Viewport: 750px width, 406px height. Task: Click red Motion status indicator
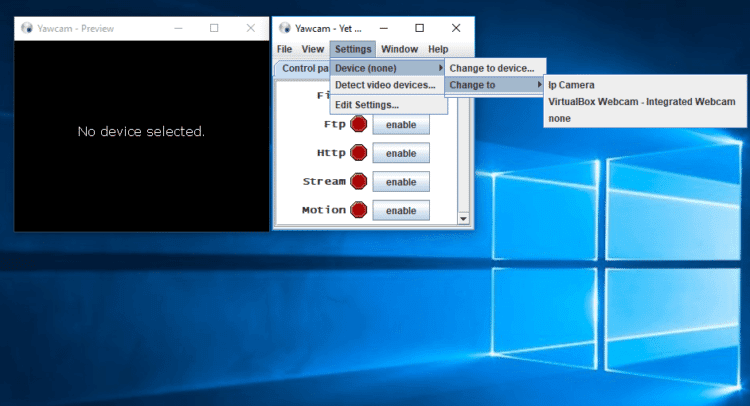click(x=358, y=210)
